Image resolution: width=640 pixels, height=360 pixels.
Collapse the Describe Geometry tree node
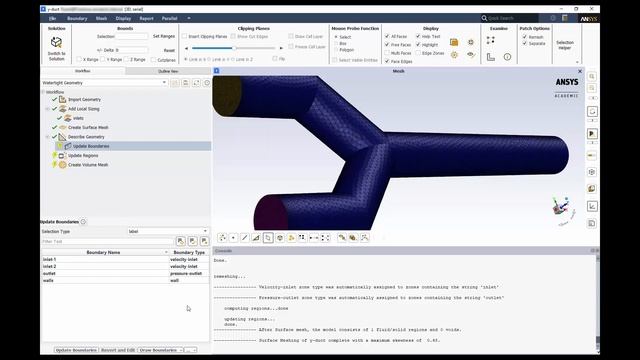pos(47,137)
